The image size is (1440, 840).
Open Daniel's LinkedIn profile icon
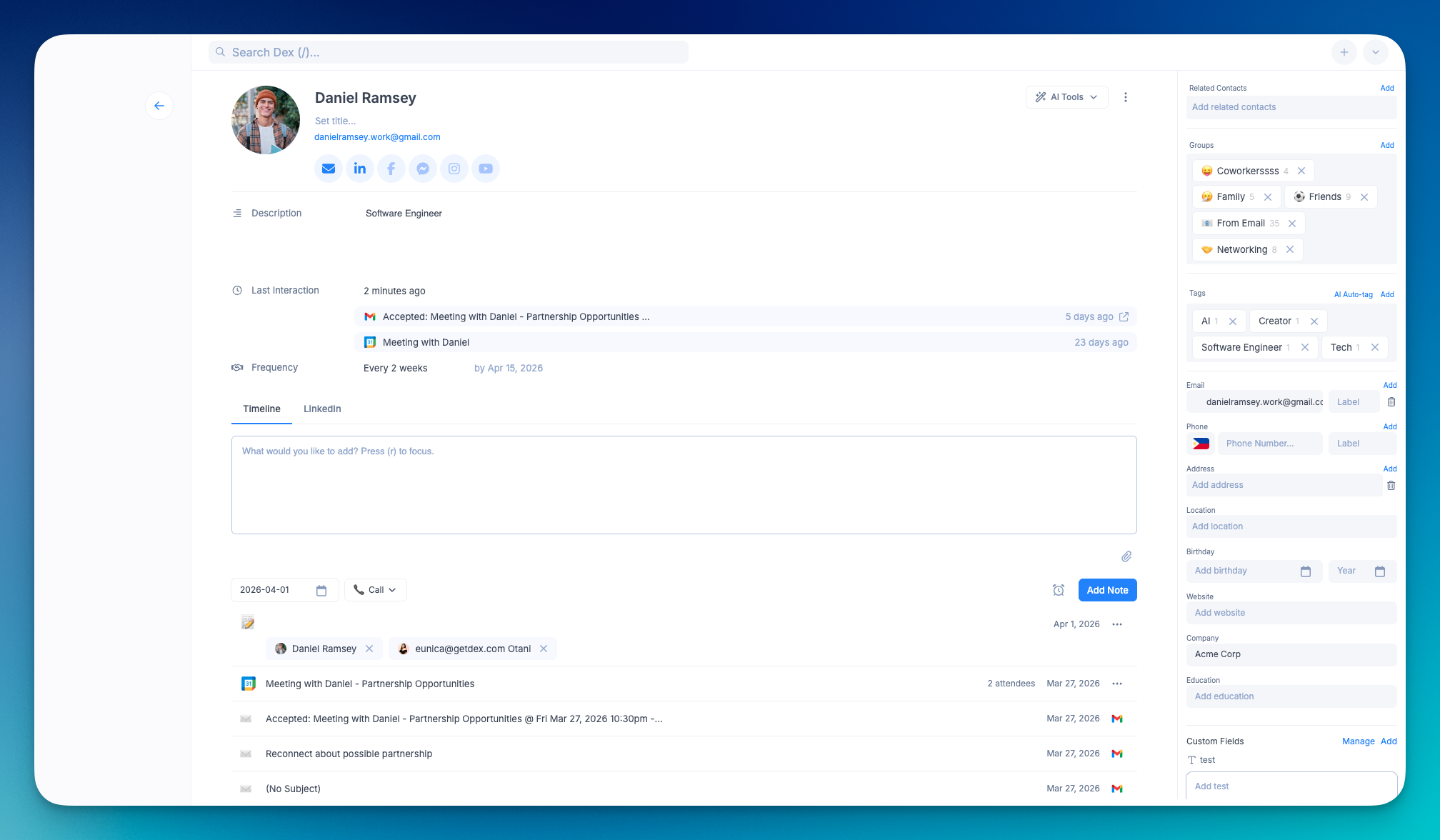[x=360, y=169]
